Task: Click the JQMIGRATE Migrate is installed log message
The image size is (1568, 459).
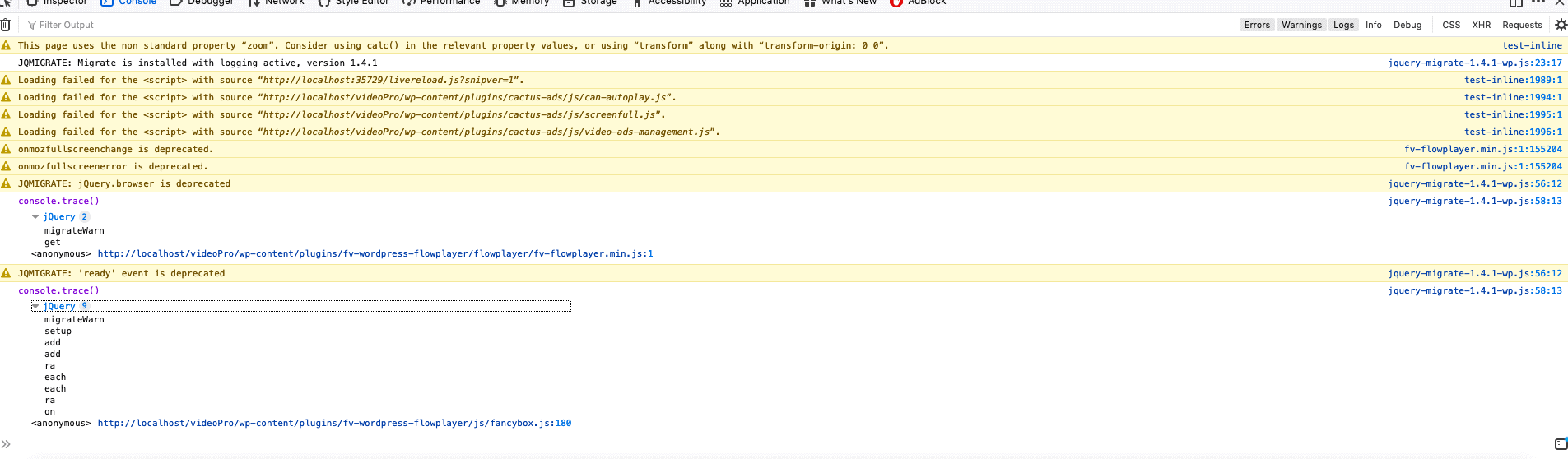Action: (x=198, y=63)
